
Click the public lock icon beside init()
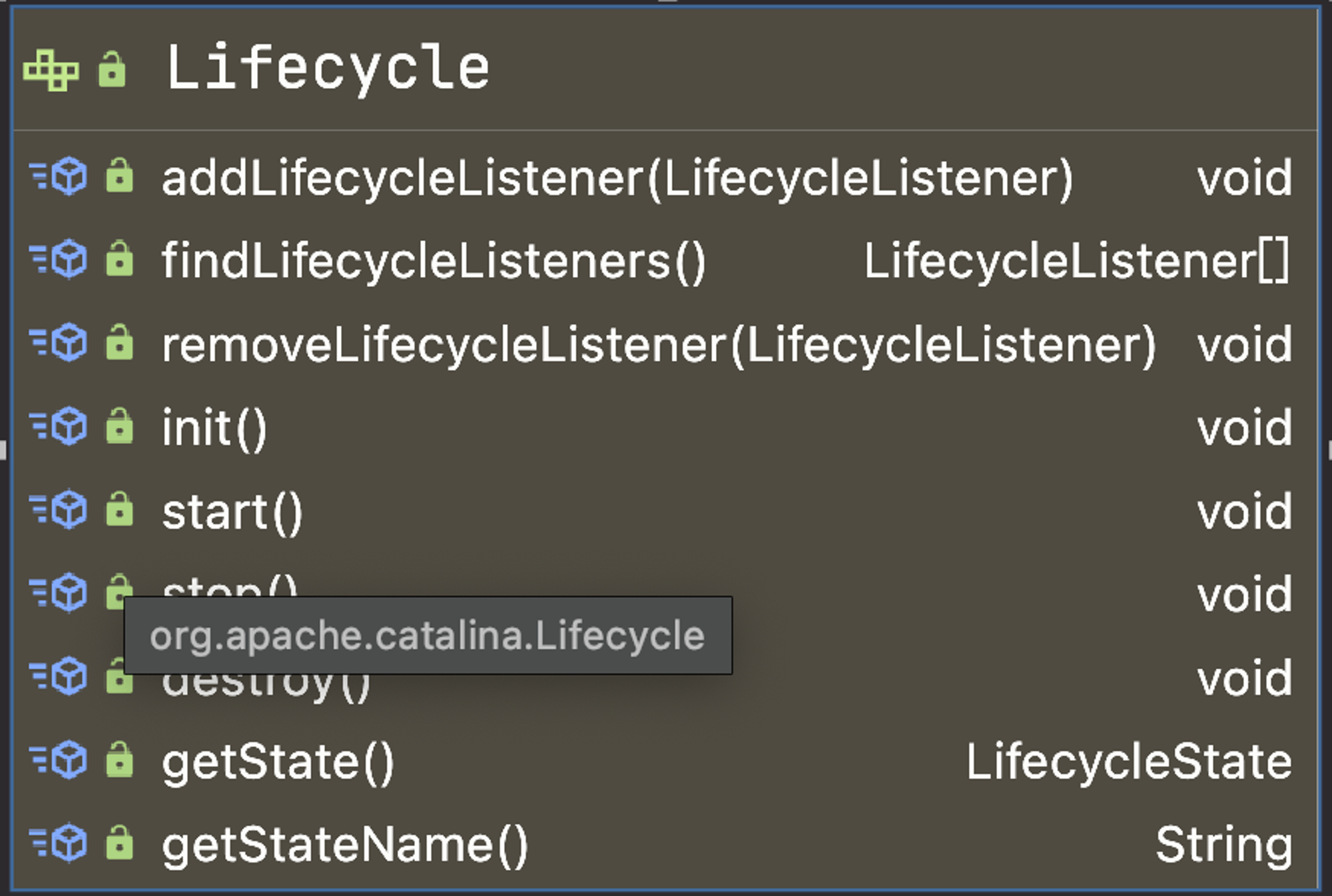(119, 426)
